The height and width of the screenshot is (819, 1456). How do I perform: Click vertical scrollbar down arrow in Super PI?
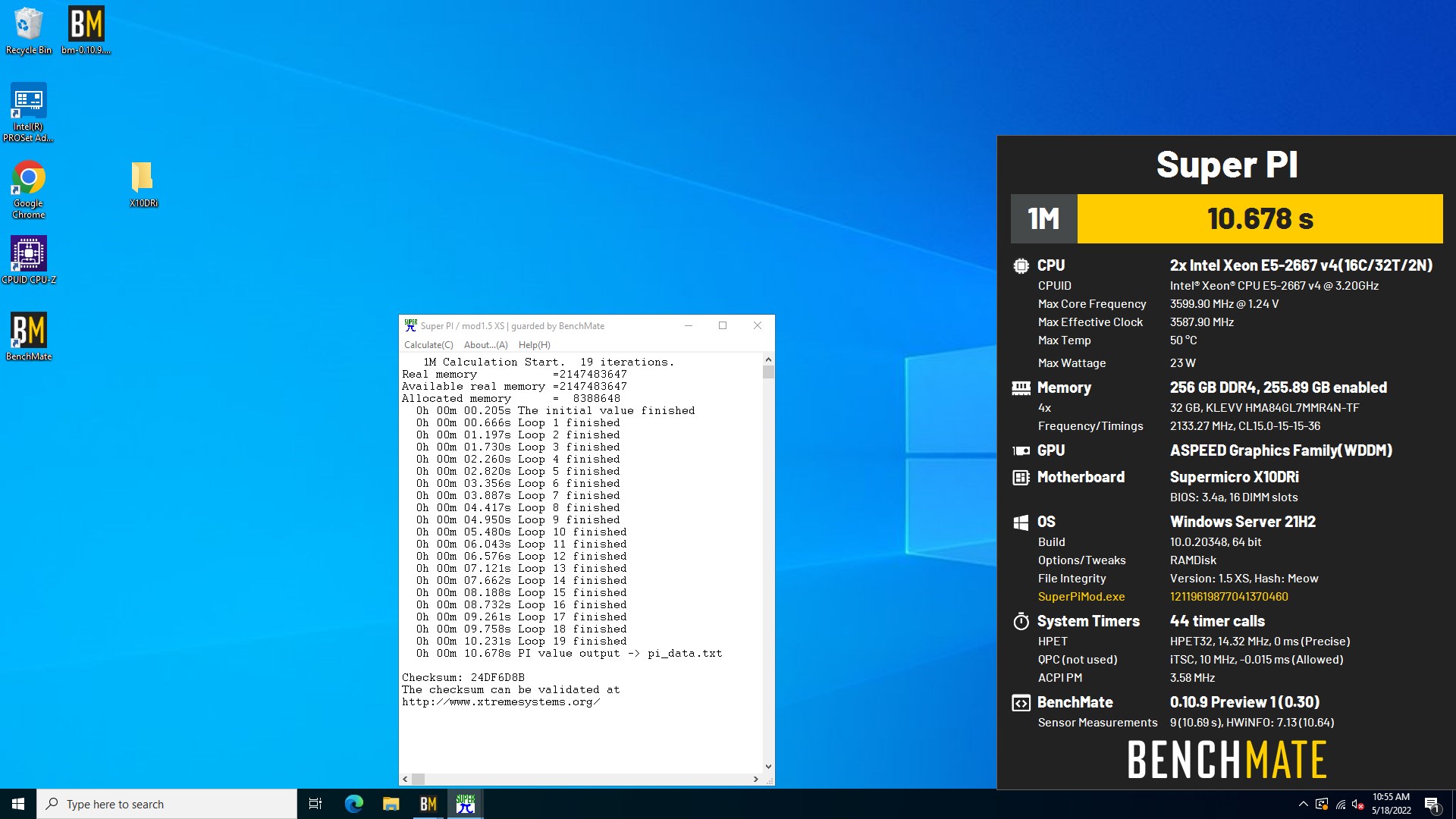click(768, 767)
